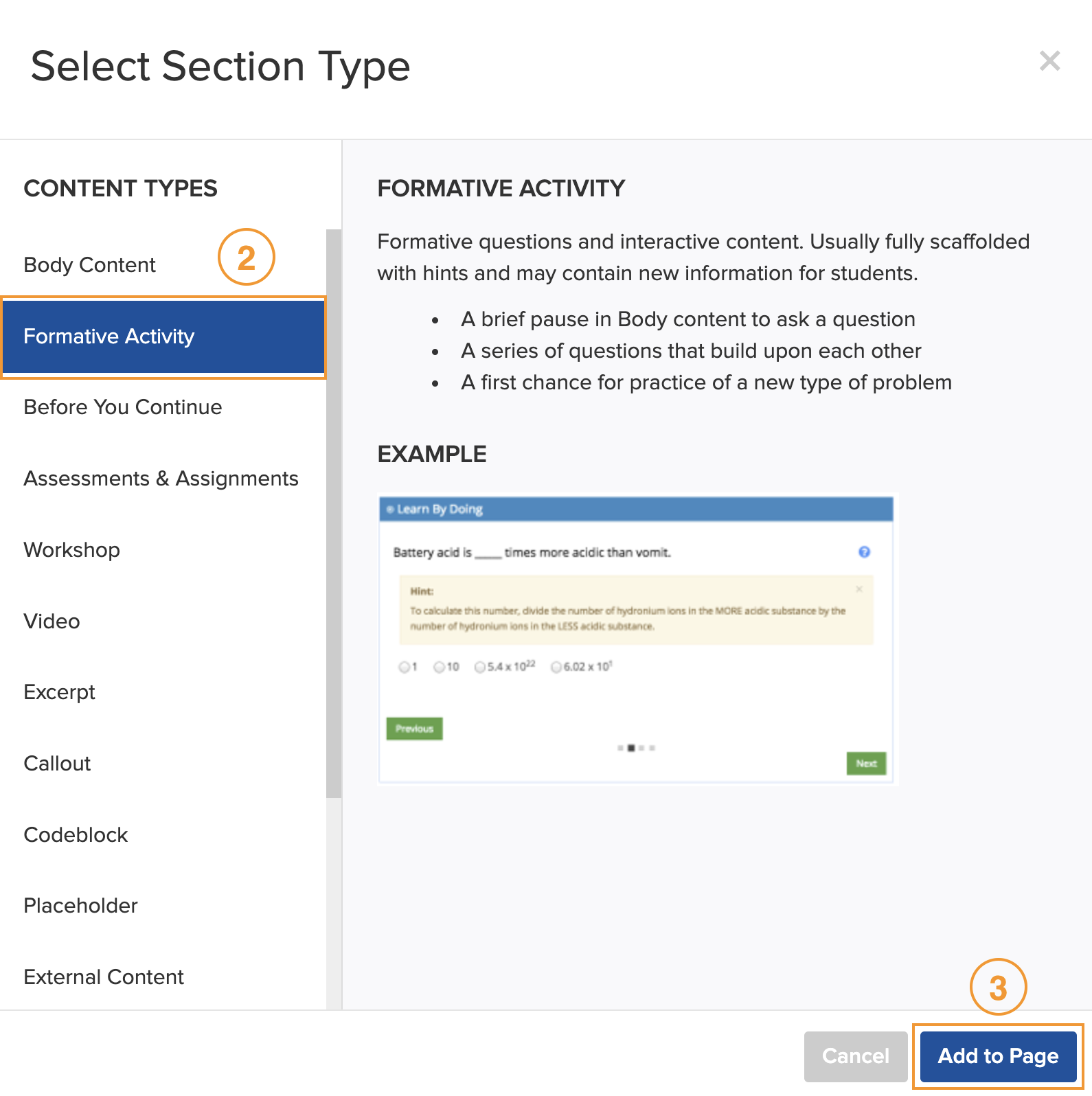Click the content types list scrollbar
Image resolution: width=1092 pixels, height=1096 pixels.
[334, 514]
